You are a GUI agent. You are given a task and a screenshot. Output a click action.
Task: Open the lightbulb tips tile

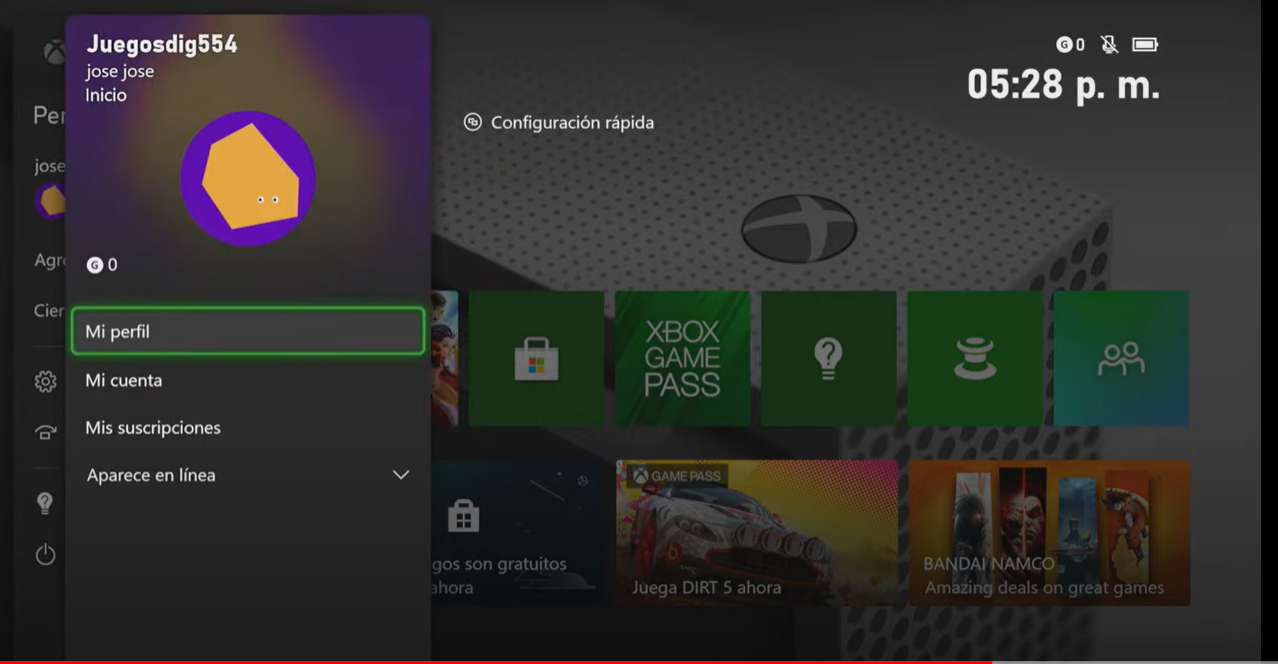[x=829, y=358]
